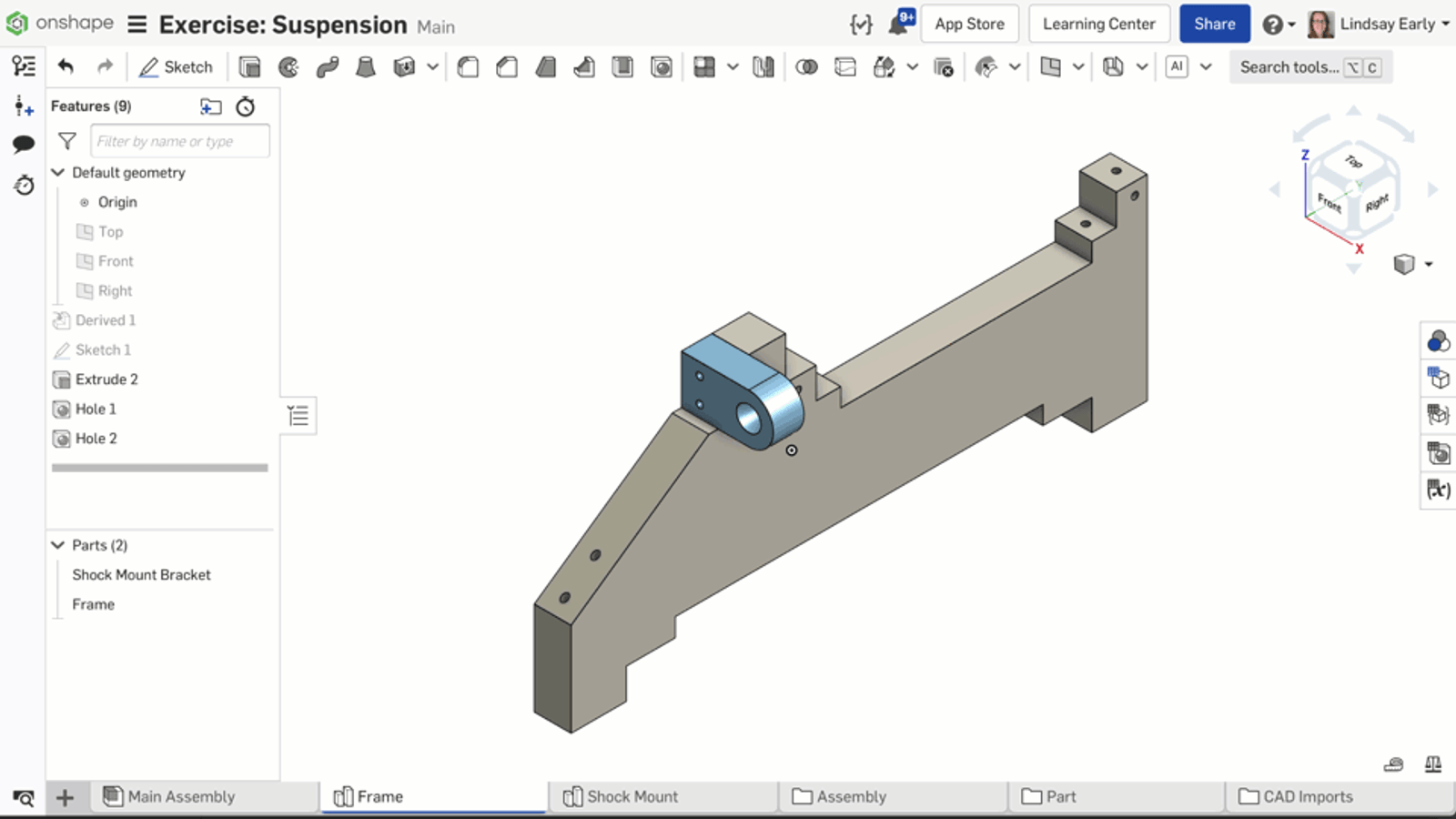Undo the last action
Screen dimensions: 1456x819
pos(66,66)
